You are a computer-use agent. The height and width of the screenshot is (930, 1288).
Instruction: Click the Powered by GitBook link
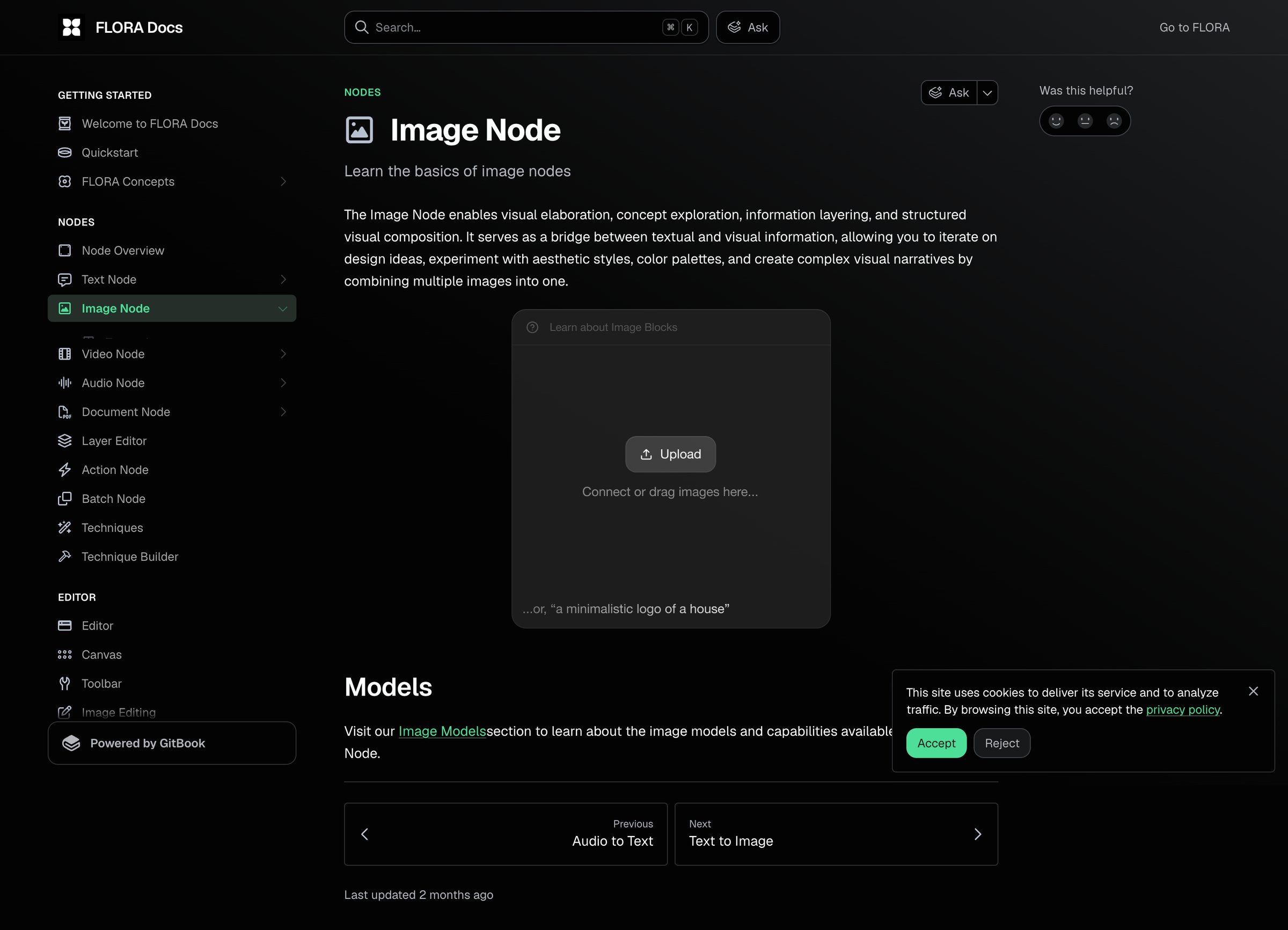(x=172, y=743)
